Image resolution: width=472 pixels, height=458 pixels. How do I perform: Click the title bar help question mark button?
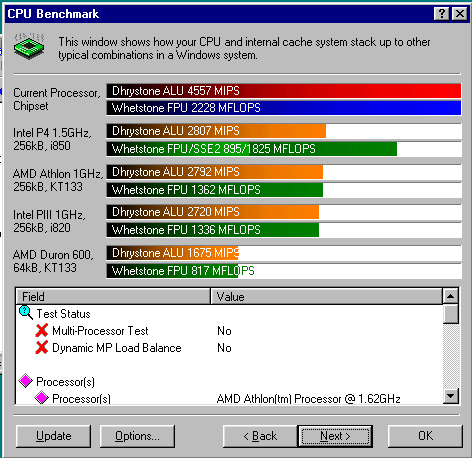442,14
